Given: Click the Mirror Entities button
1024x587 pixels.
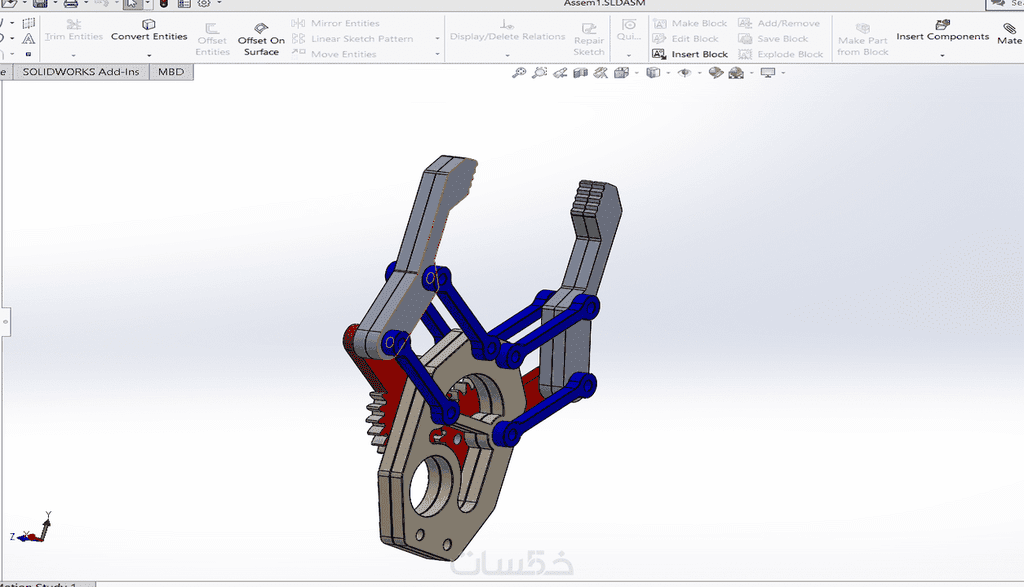Looking at the screenshot, I should [335, 23].
